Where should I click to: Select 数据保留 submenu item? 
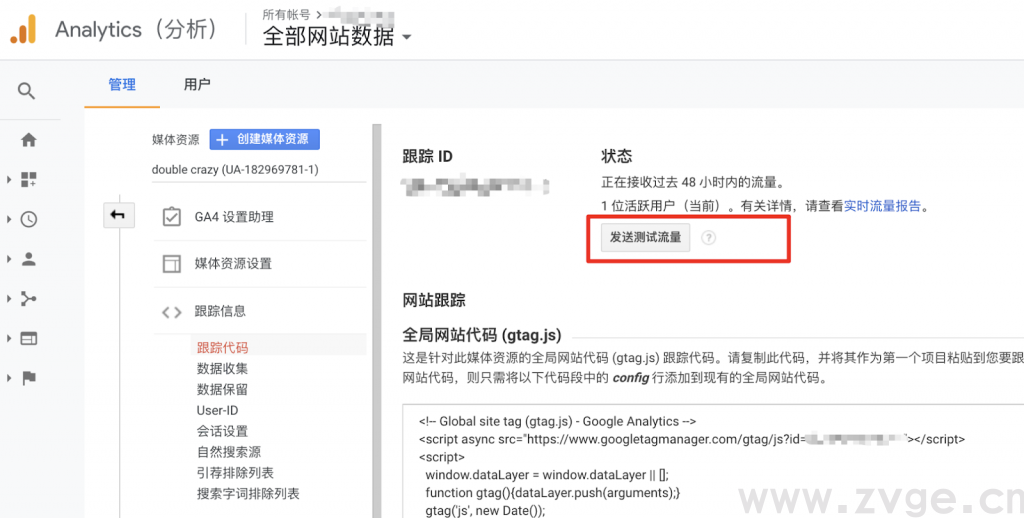coord(223,389)
